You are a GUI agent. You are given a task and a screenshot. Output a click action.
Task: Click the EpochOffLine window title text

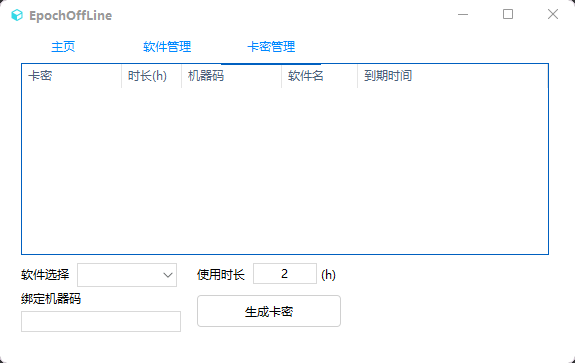[70, 15]
